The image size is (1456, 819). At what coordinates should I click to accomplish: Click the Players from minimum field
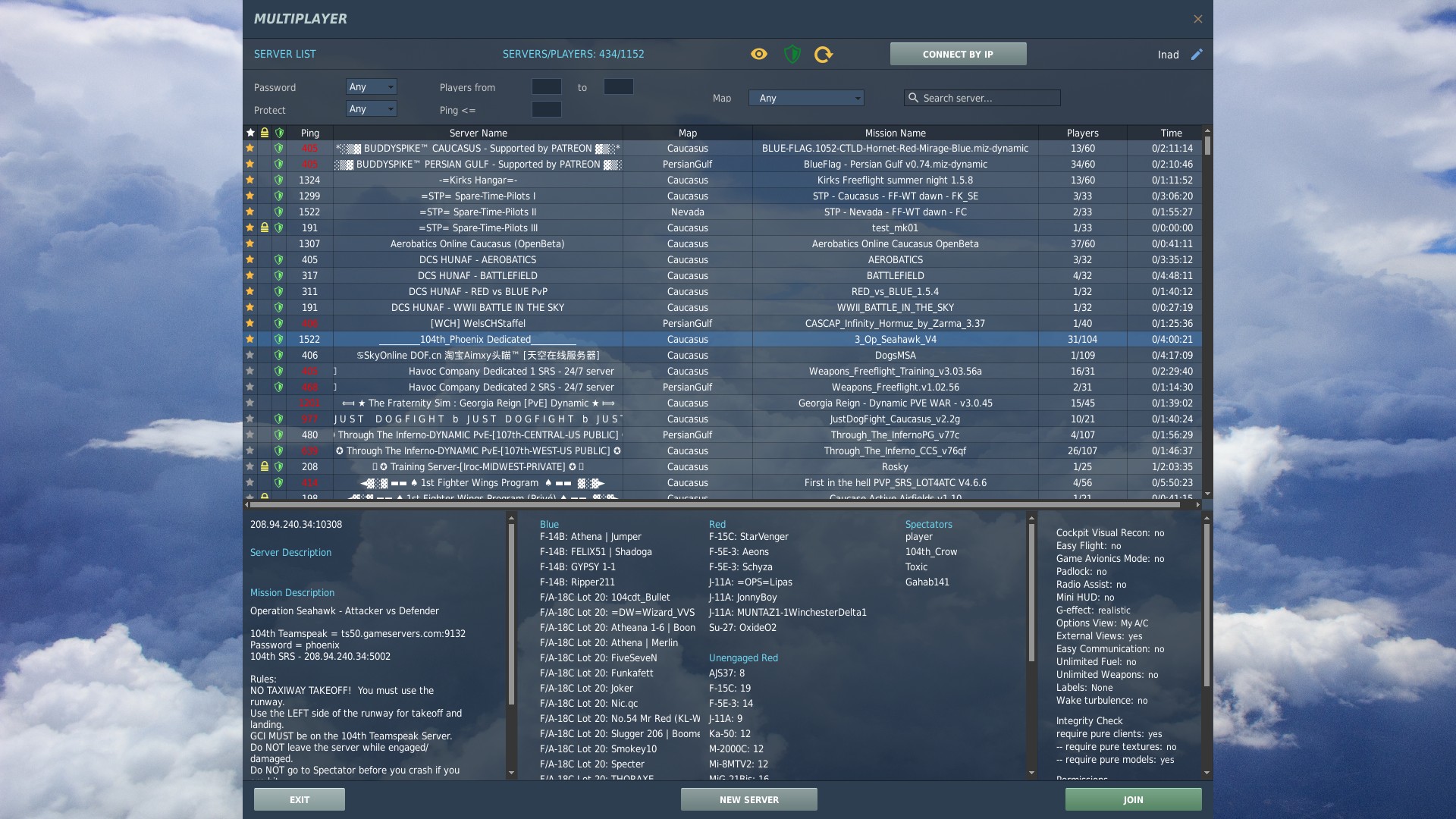click(x=547, y=86)
